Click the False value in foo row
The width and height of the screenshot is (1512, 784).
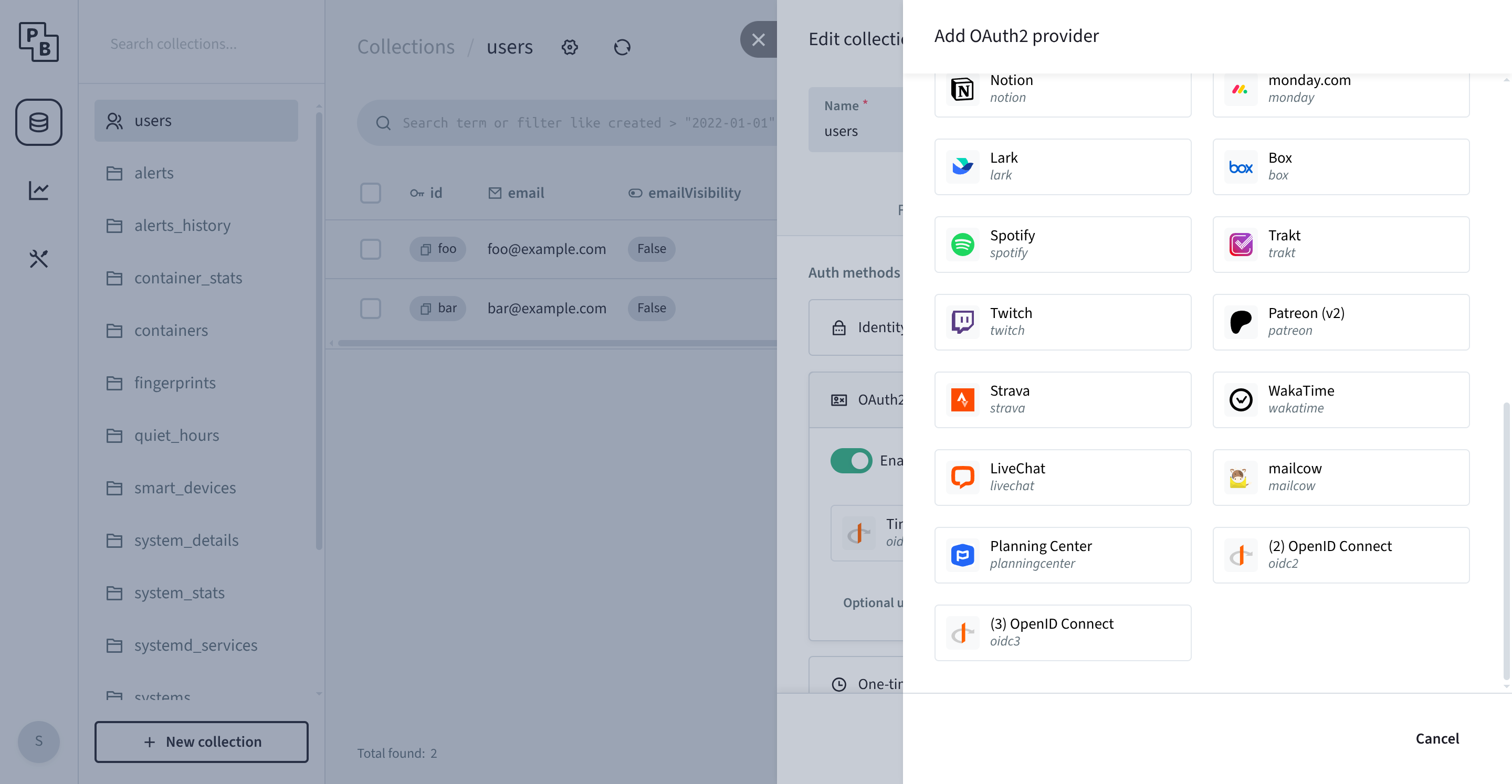click(652, 249)
